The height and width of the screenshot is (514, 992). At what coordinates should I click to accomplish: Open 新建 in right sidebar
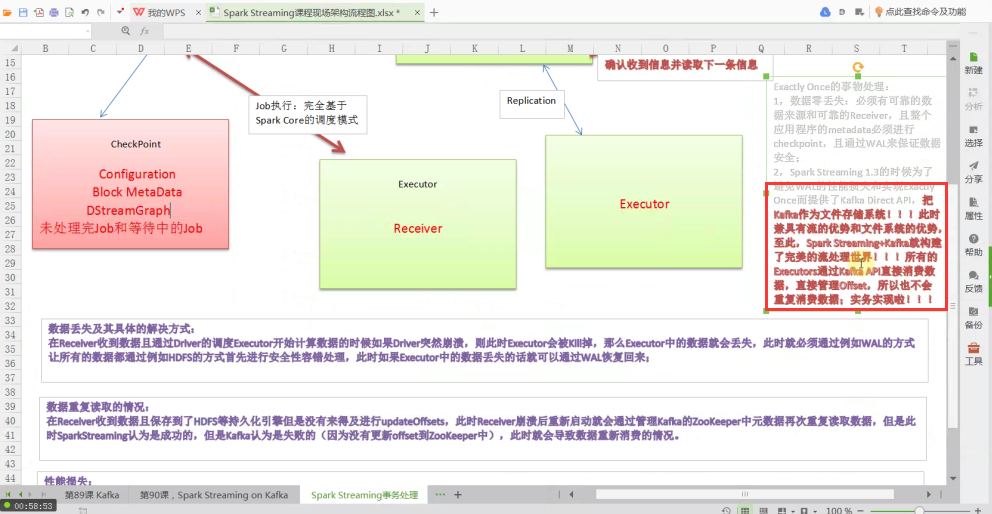[x=974, y=61]
